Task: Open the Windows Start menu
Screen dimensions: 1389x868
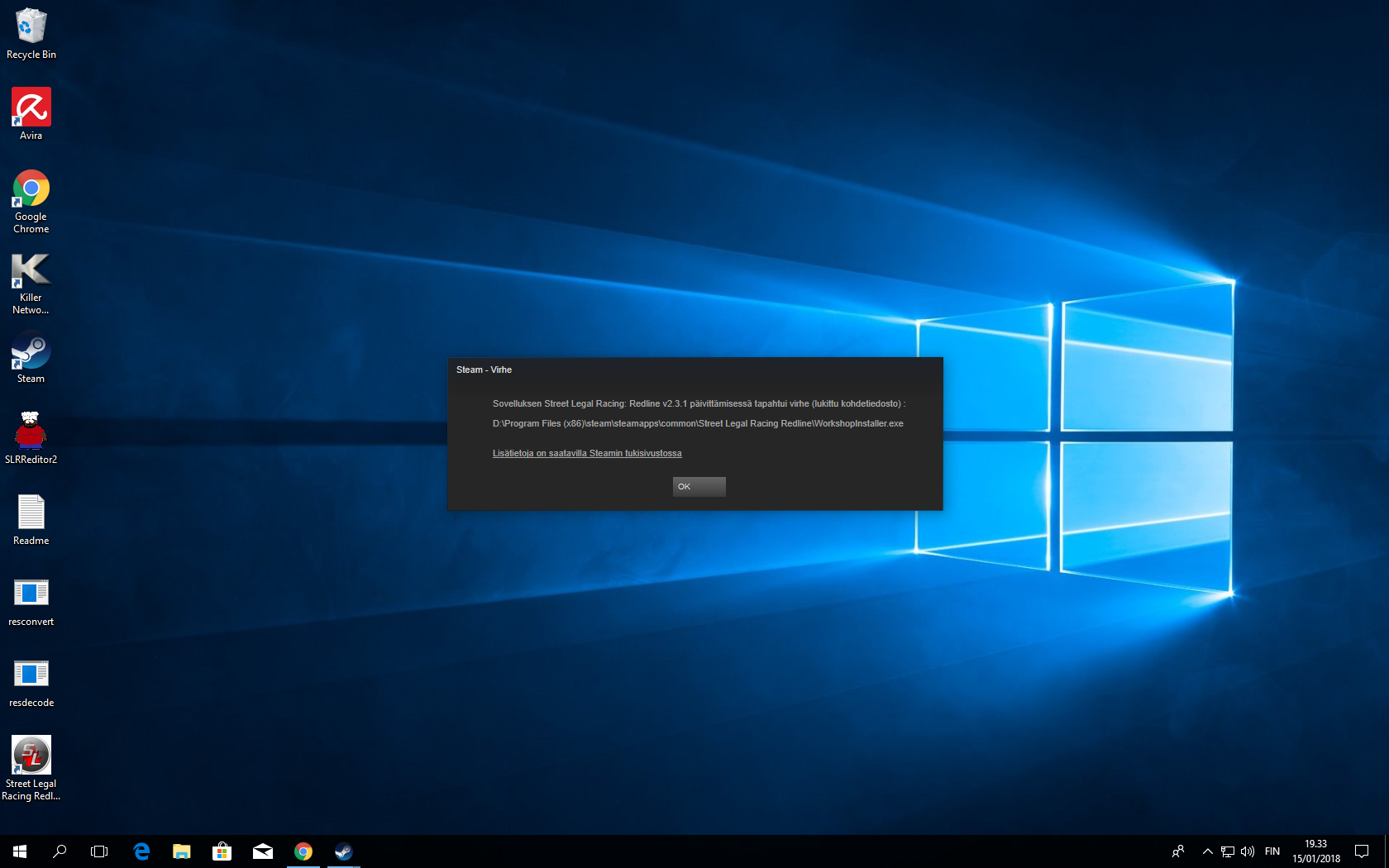Action: pyautogui.click(x=20, y=851)
